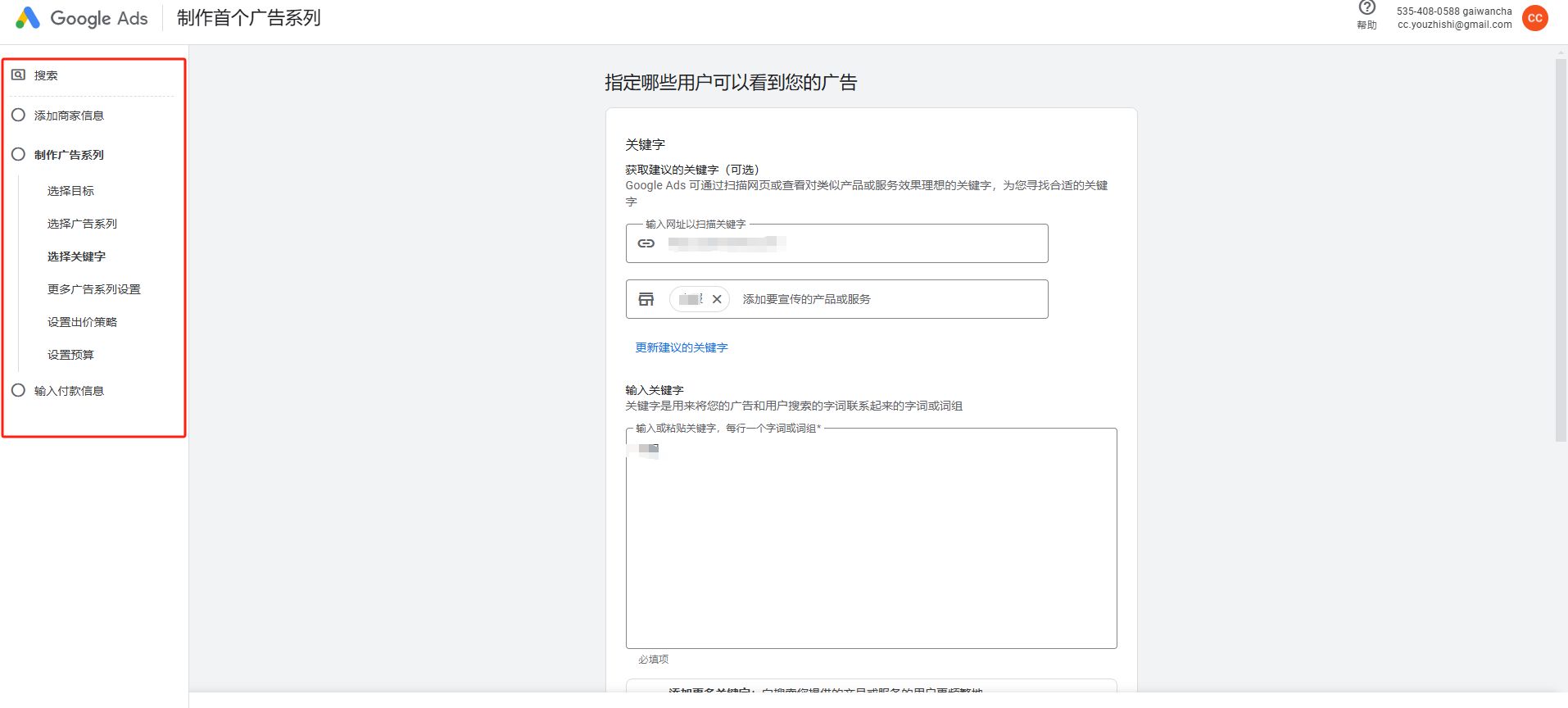Open the 选择目标 sub-step

[x=70, y=191]
